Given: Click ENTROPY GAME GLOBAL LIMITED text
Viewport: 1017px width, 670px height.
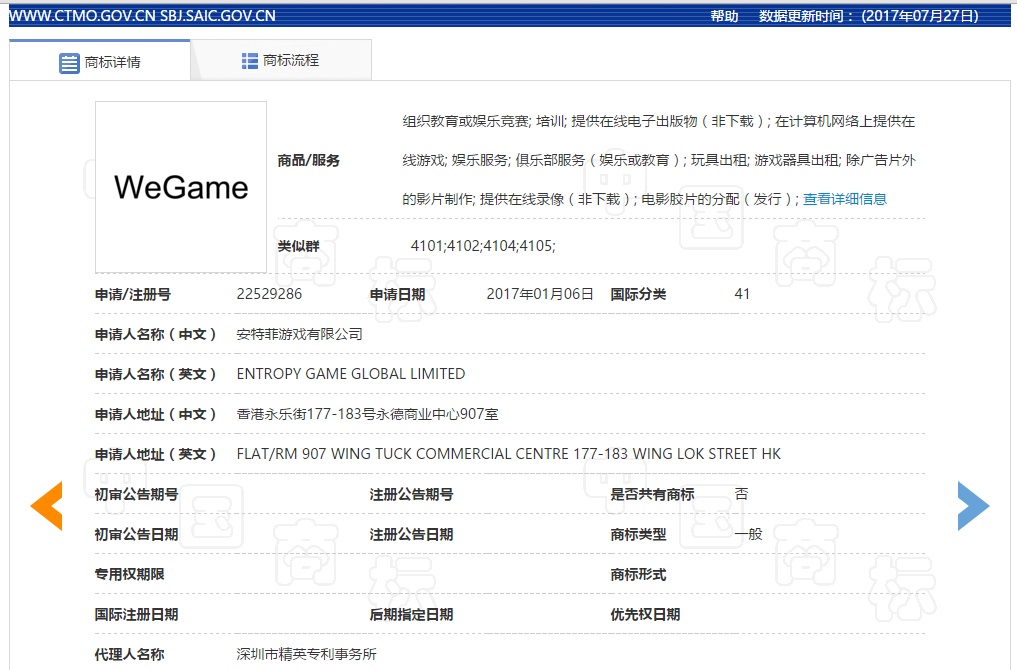Looking at the screenshot, I should coord(351,374).
